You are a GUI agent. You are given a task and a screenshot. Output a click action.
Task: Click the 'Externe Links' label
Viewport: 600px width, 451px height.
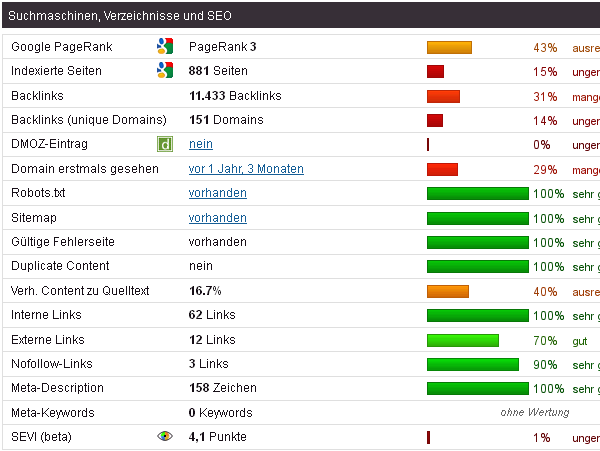tap(47, 340)
